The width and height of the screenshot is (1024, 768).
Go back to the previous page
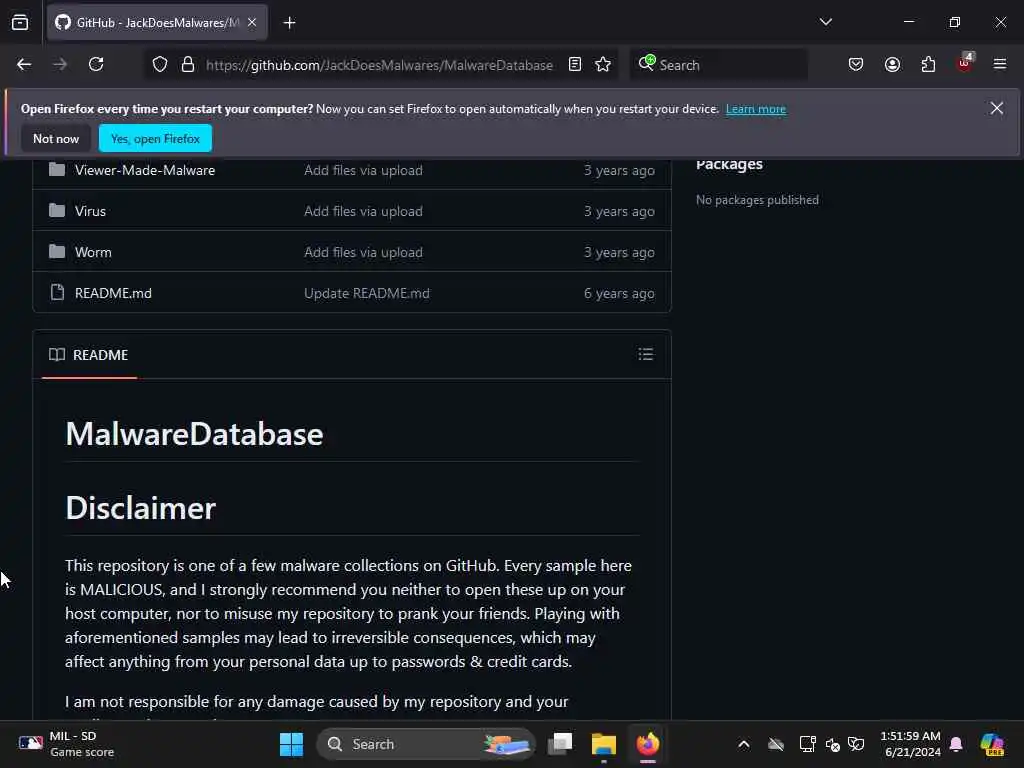click(24, 64)
